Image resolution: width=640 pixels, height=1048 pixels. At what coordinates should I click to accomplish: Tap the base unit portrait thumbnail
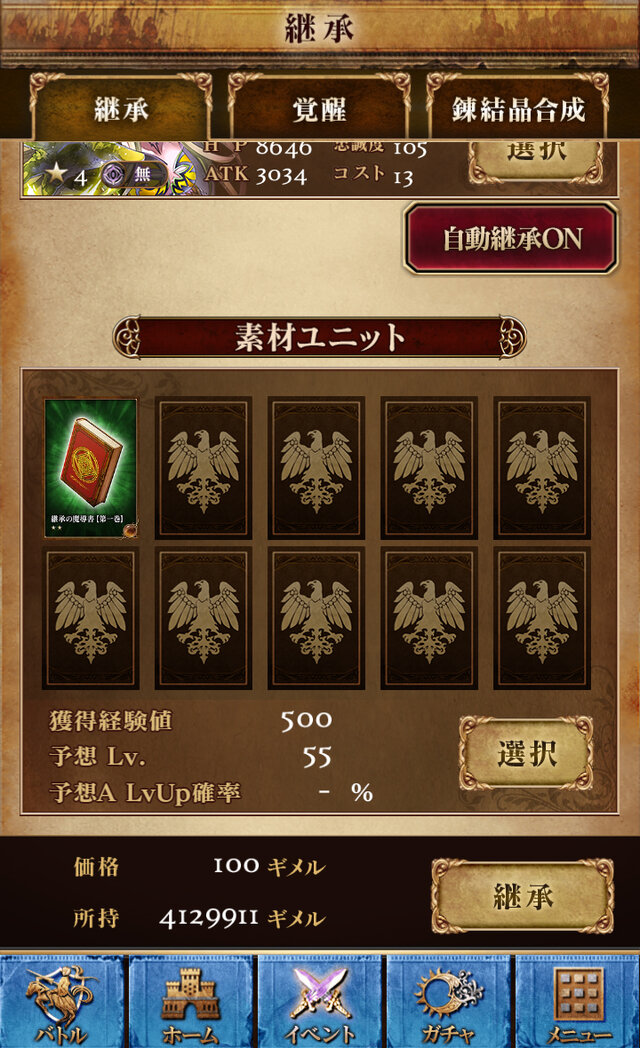[x=110, y=168]
